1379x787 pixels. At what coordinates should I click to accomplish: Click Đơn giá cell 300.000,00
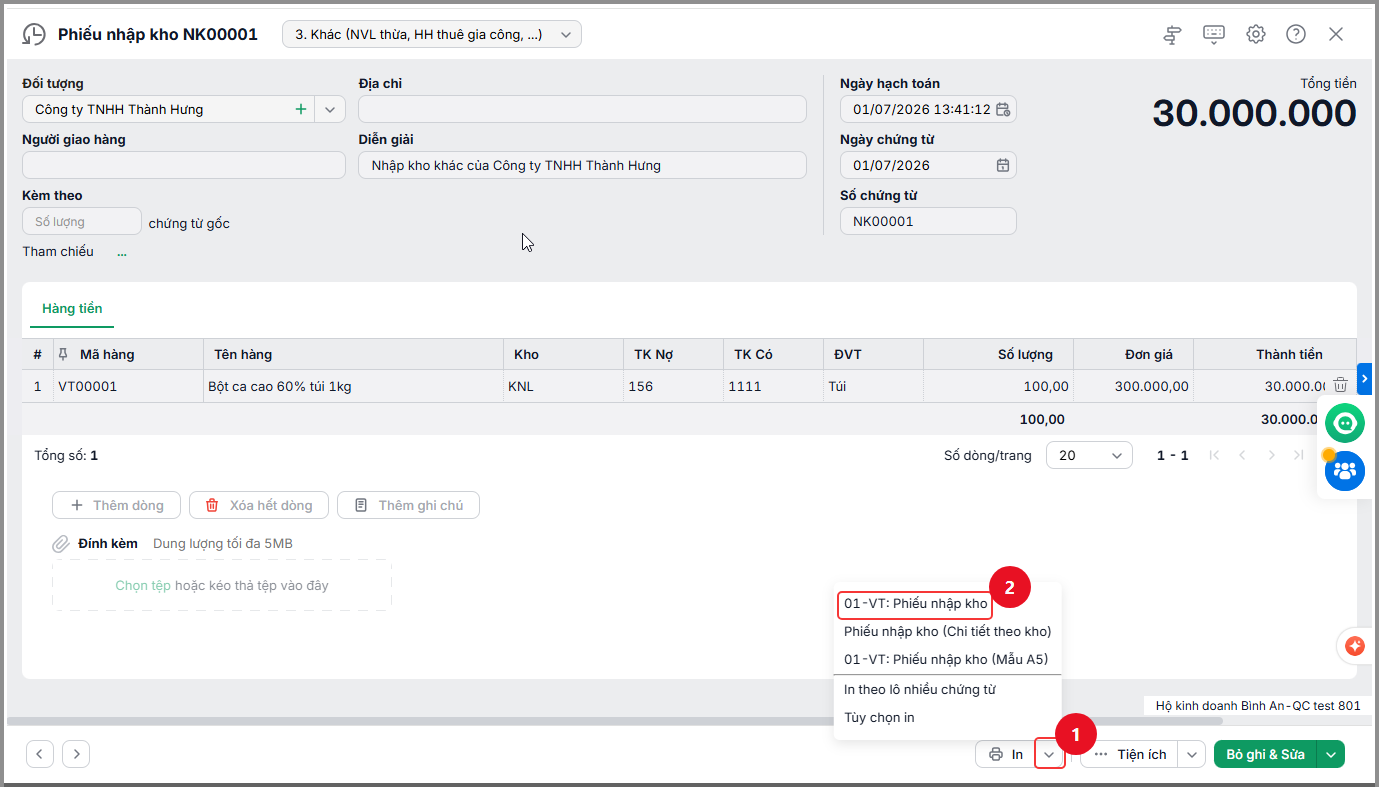(x=1133, y=386)
